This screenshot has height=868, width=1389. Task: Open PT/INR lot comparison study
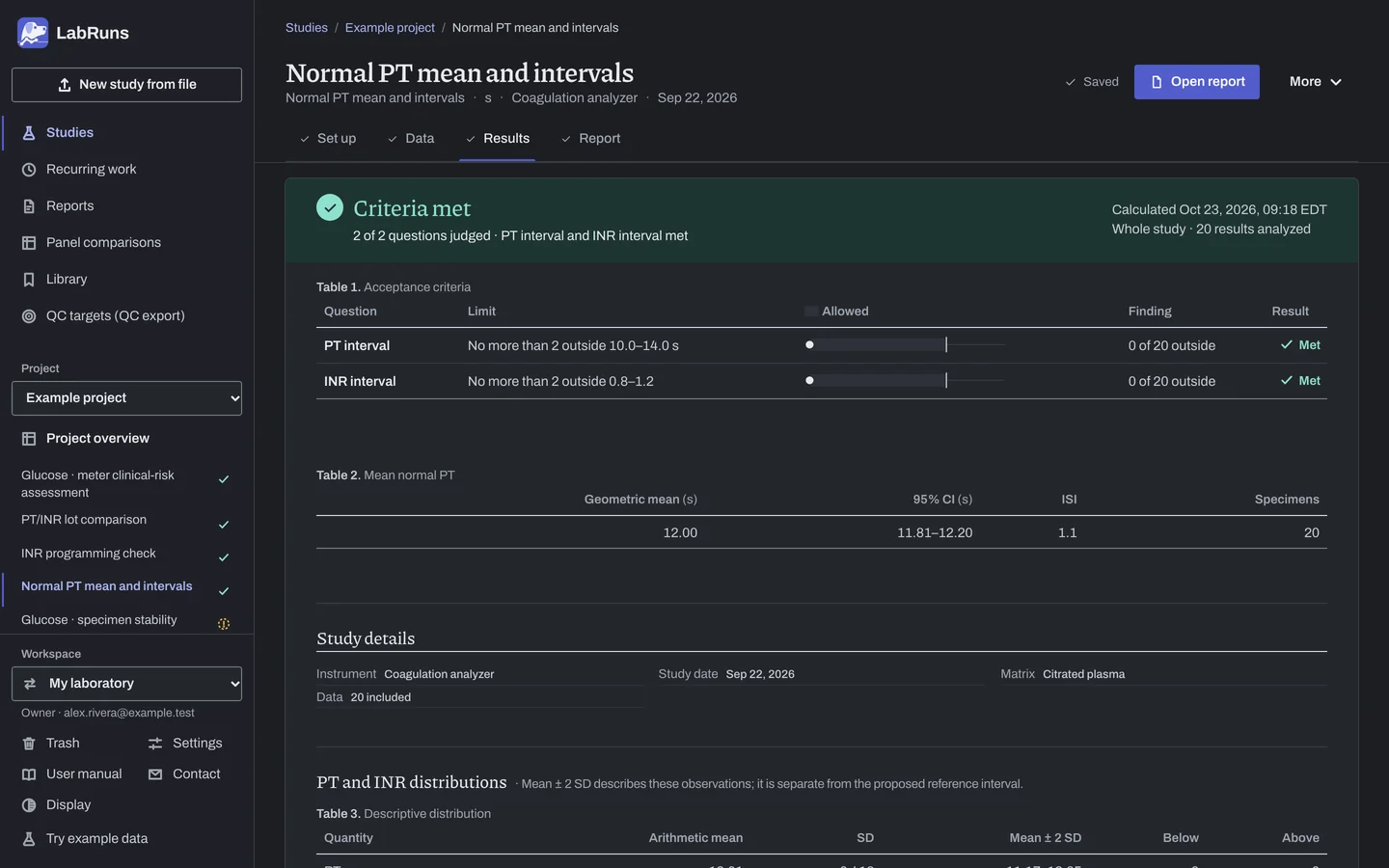(126, 521)
